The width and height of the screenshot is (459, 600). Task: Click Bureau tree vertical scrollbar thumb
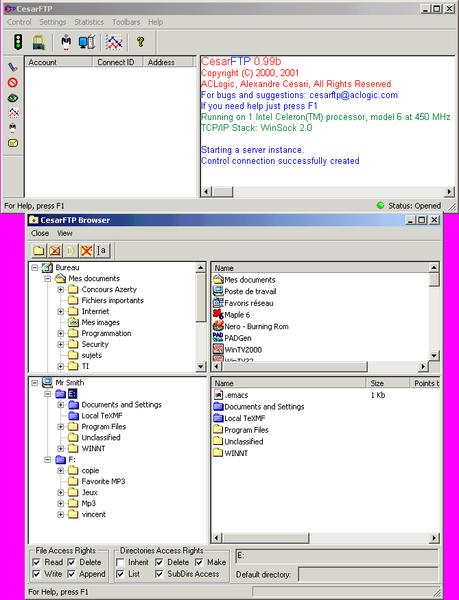point(201,298)
